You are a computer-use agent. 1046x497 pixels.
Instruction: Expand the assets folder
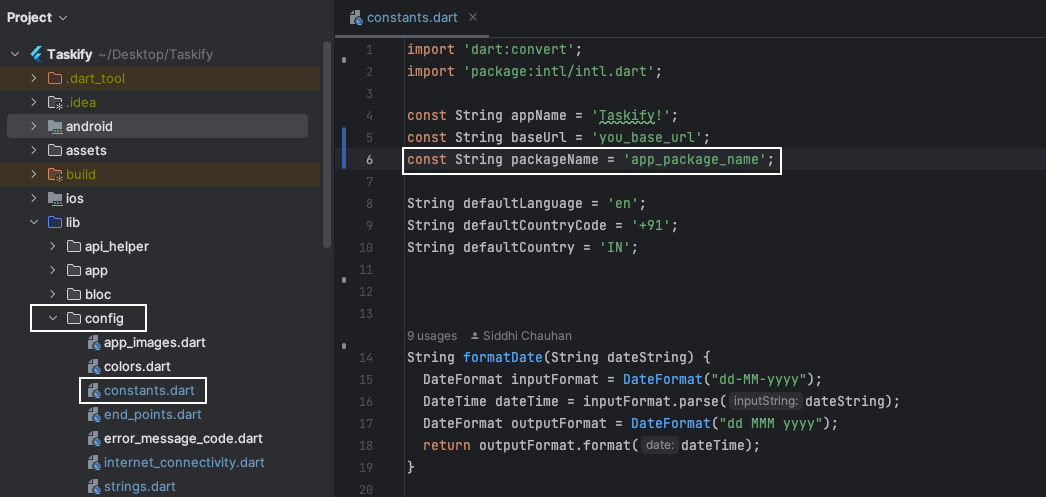point(33,150)
